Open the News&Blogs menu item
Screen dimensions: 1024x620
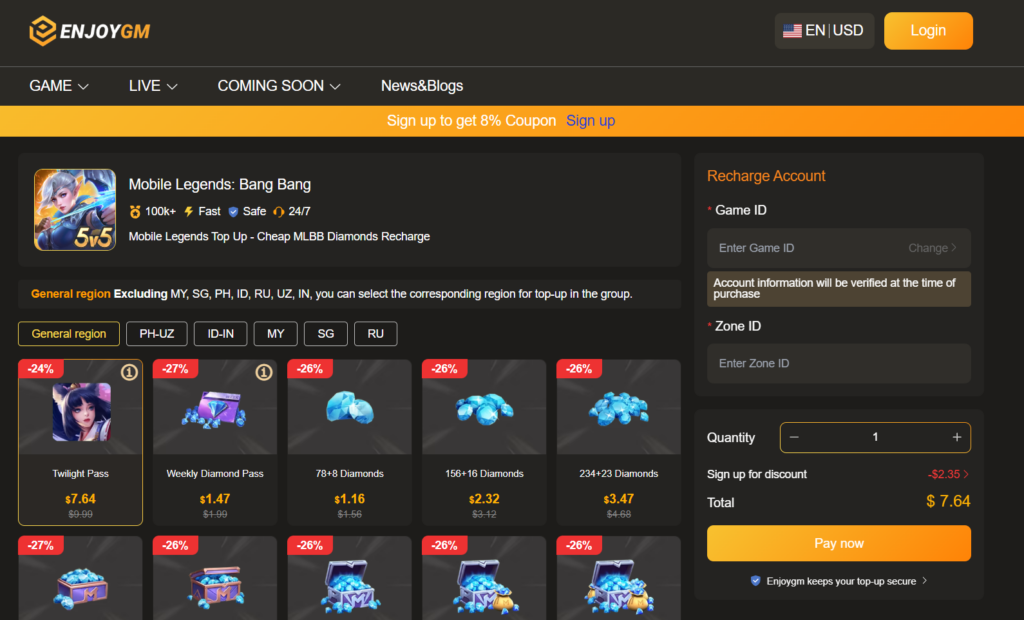point(422,86)
